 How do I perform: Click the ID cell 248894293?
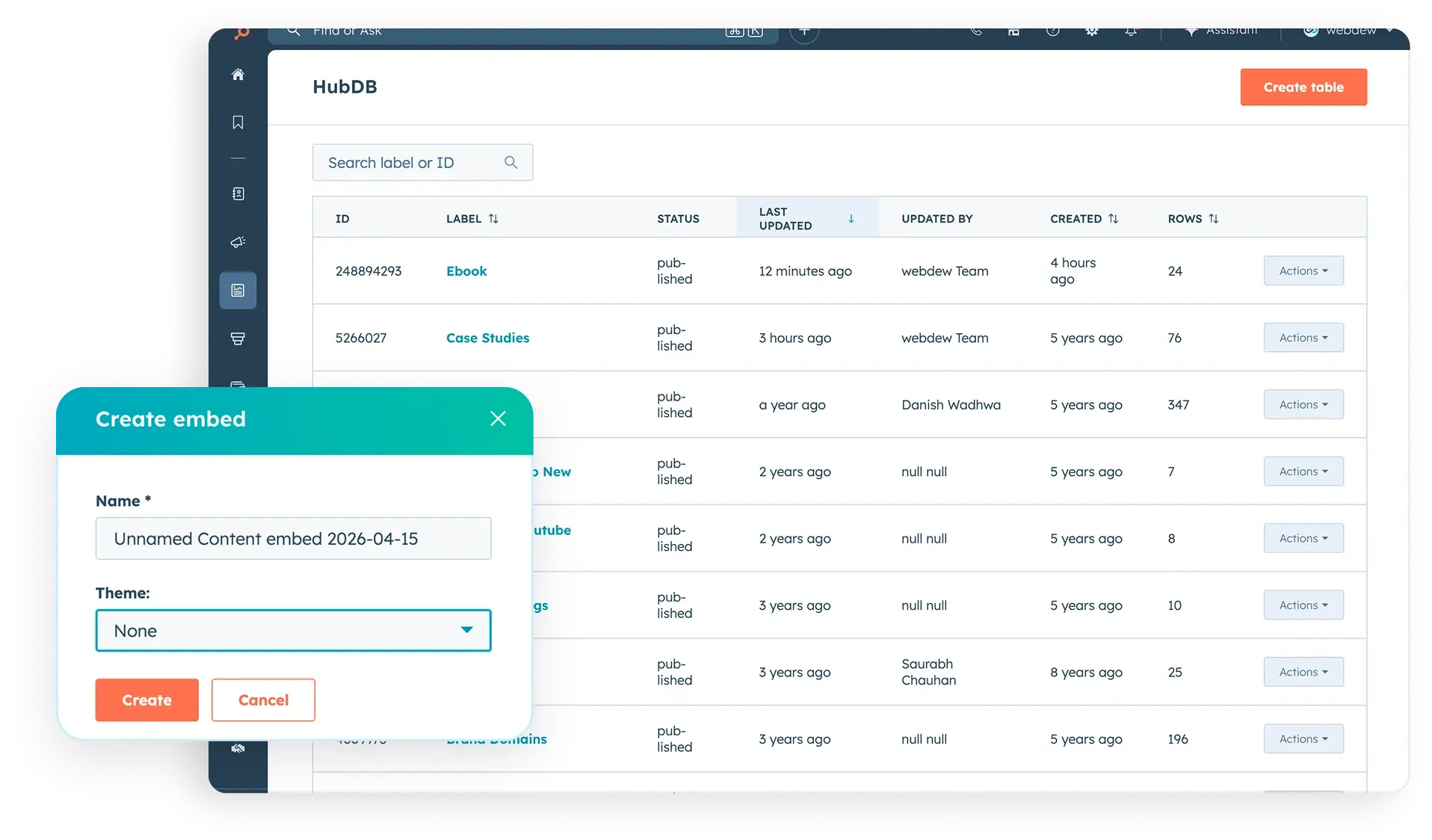368,271
